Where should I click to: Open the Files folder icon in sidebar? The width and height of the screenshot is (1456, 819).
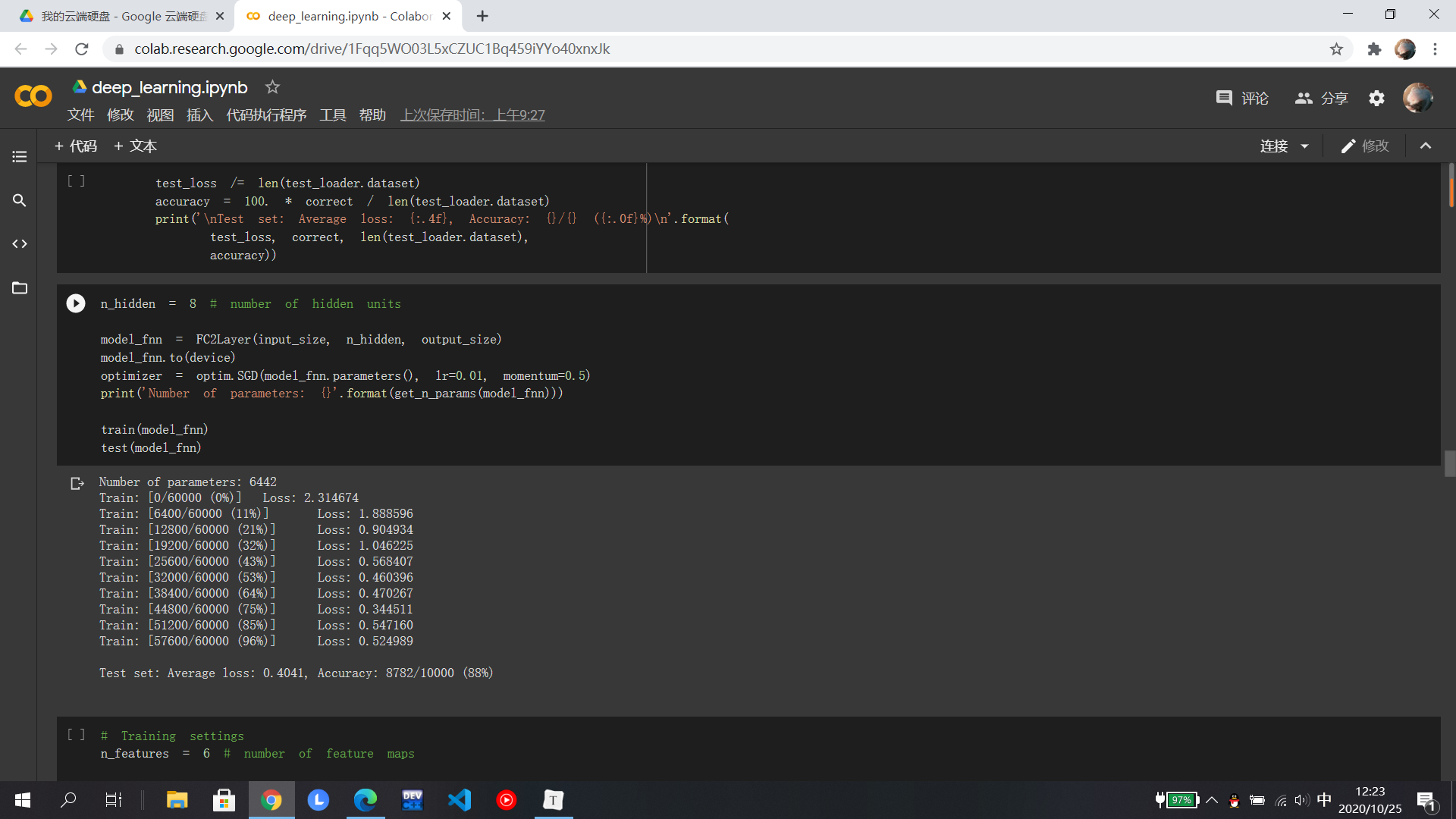tap(20, 287)
